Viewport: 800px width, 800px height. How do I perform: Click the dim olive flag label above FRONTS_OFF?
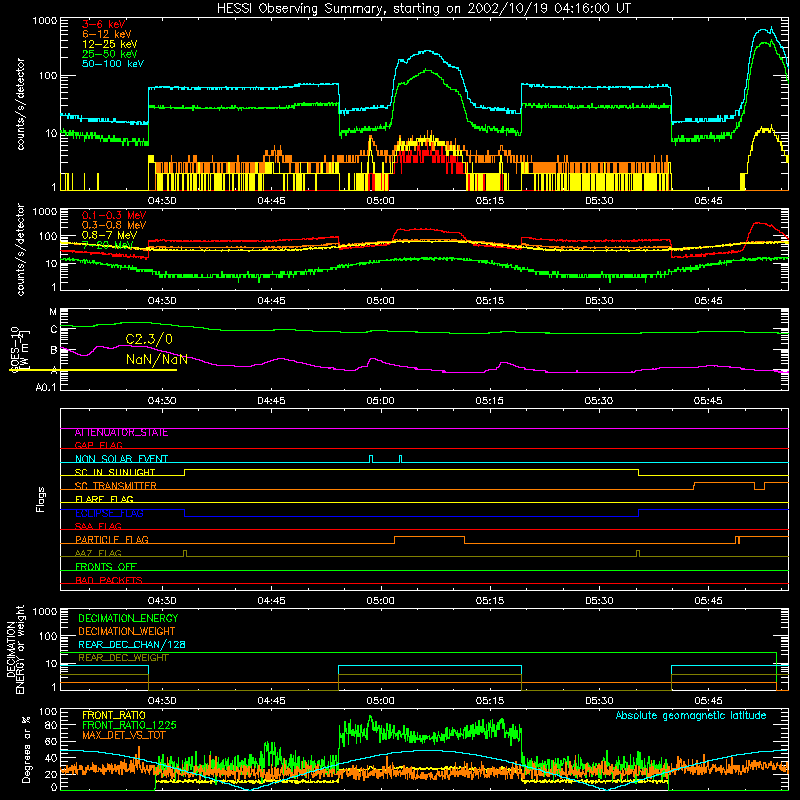tap(98, 553)
